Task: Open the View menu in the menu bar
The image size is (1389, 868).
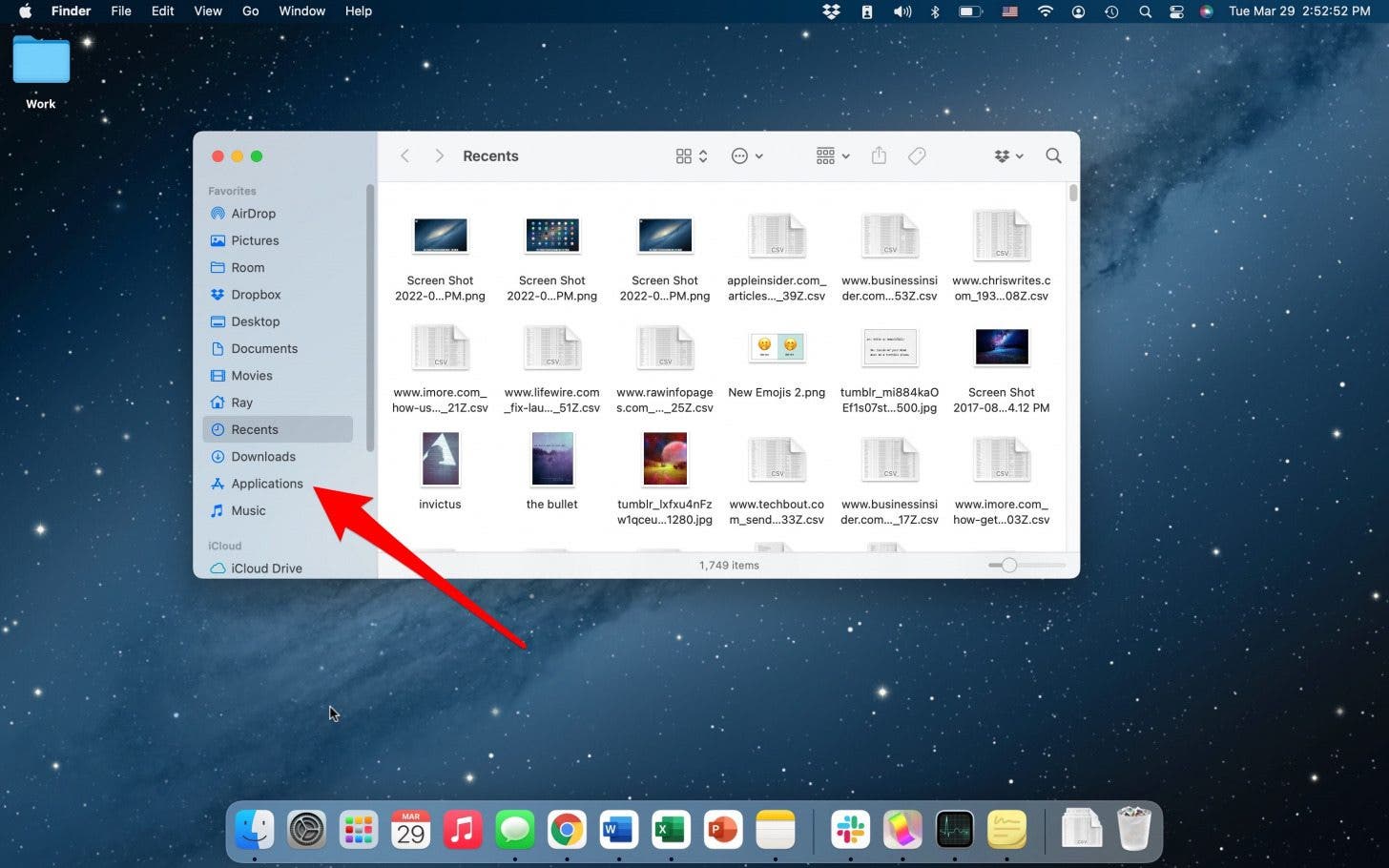Action: click(x=208, y=11)
